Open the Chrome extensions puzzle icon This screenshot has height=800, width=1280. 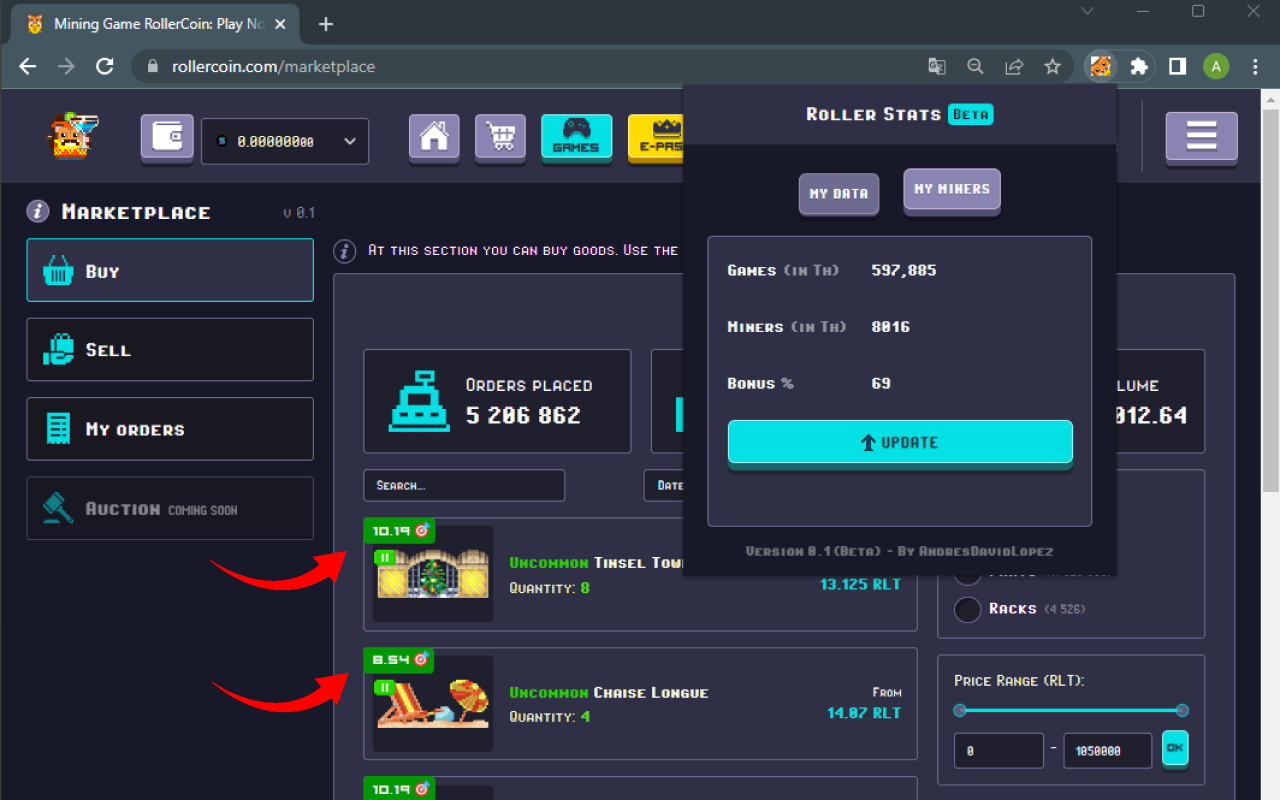coord(1138,67)
